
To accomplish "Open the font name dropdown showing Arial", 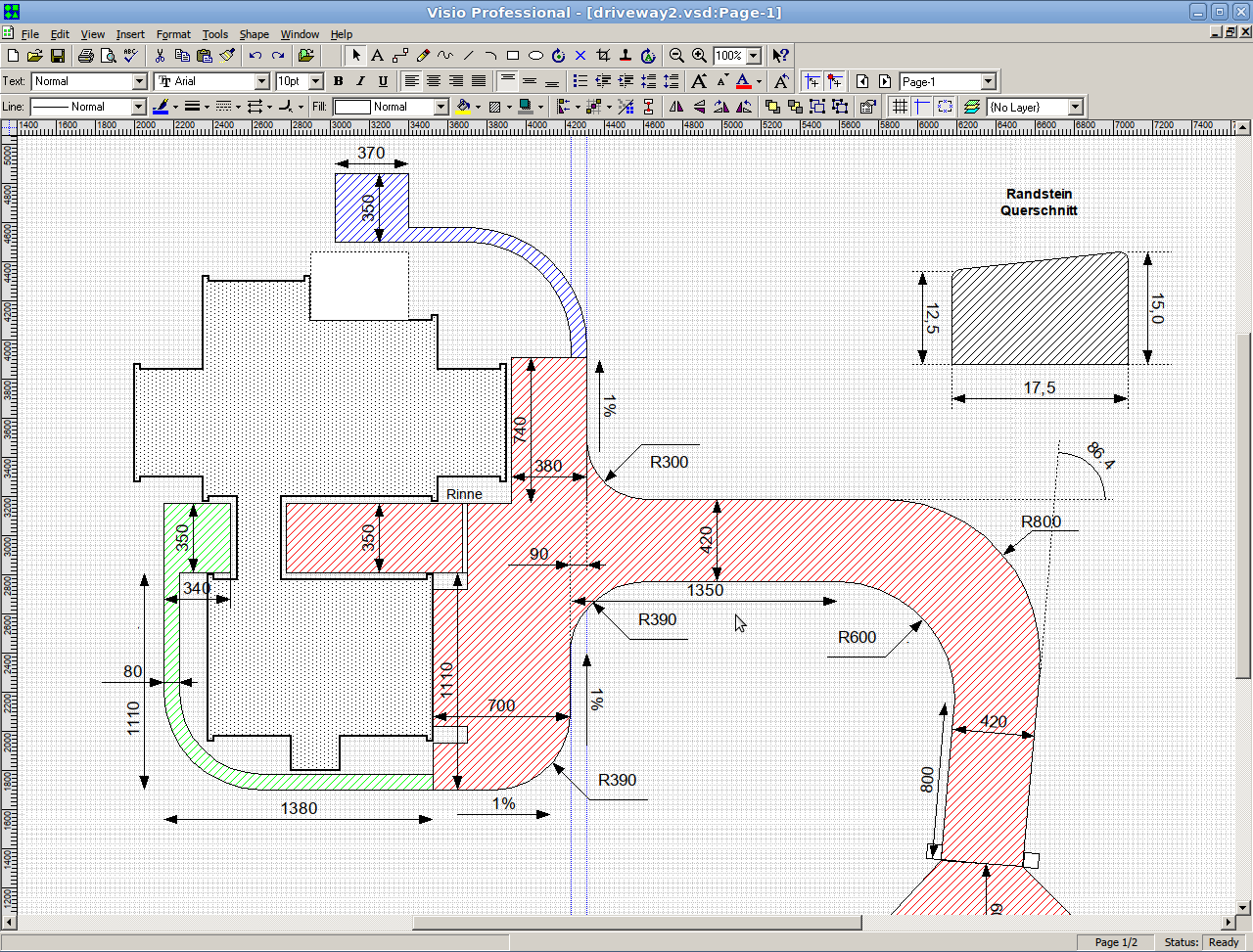I will tap(261, 81).
